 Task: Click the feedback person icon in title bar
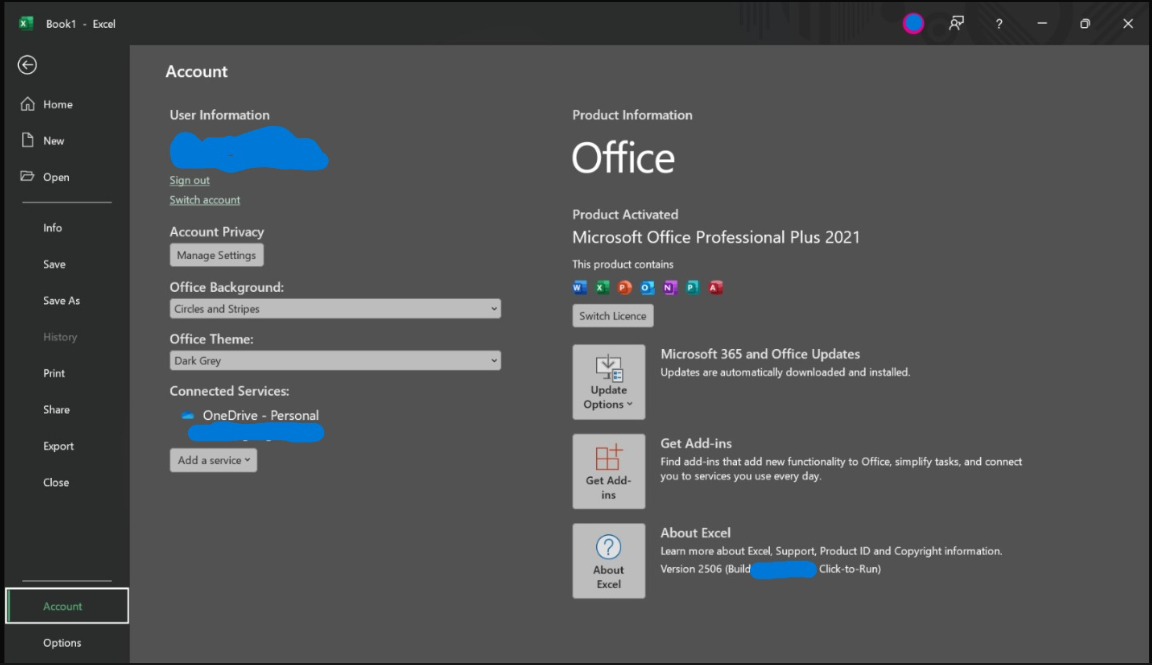coord(956,24)
